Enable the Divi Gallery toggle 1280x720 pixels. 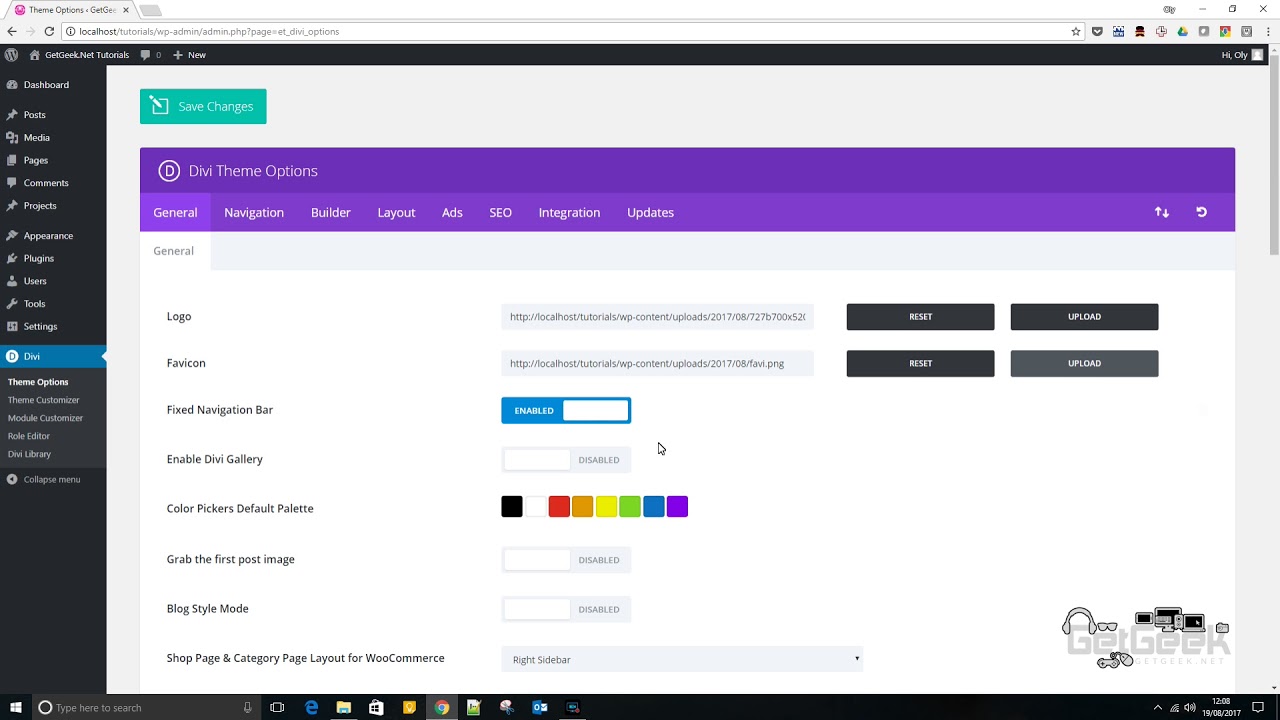[x=566, y=459]
